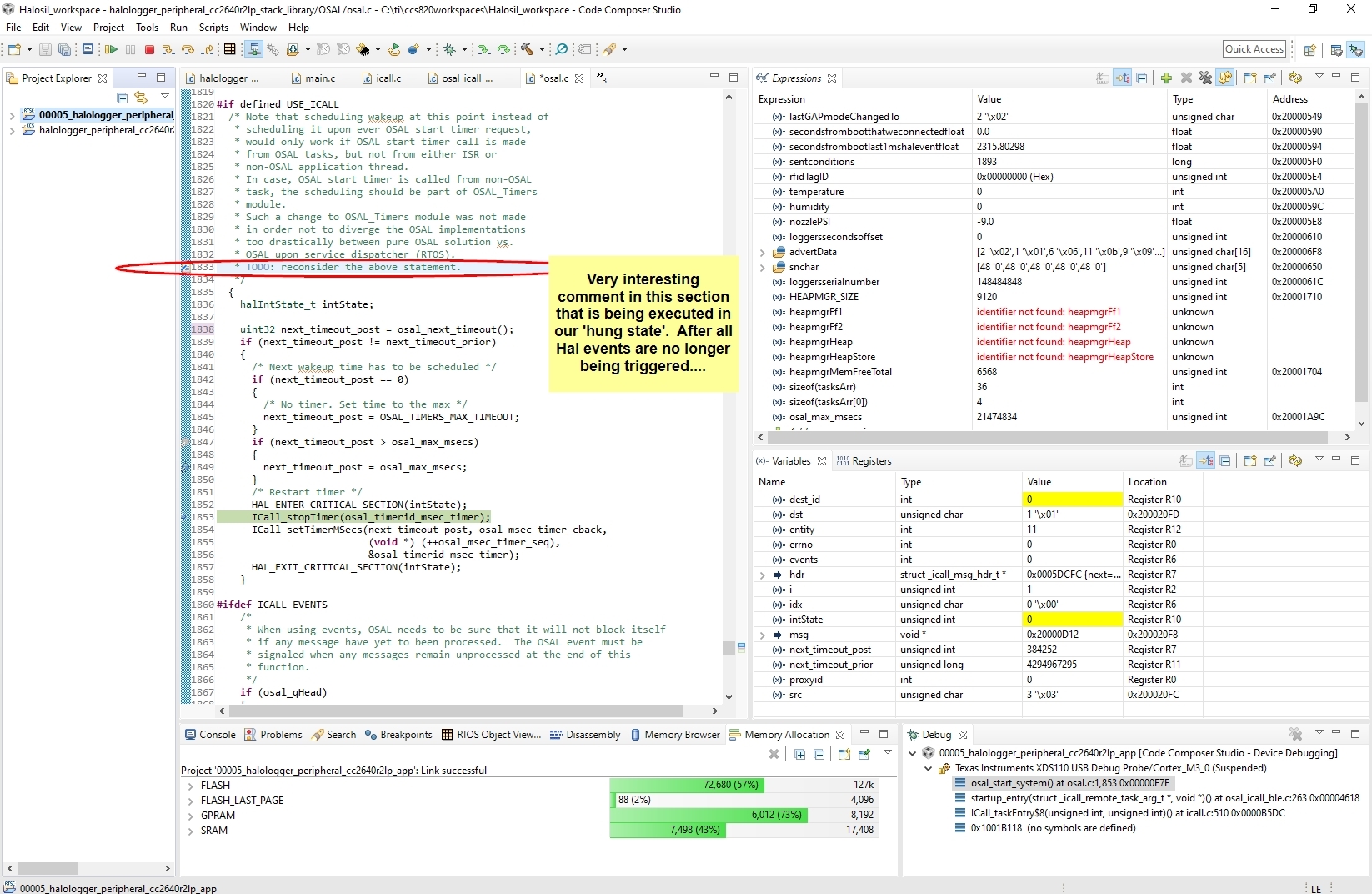Remove all expressions with the double-X icon
The image size is (1372, 894).
coord(1205,78)
